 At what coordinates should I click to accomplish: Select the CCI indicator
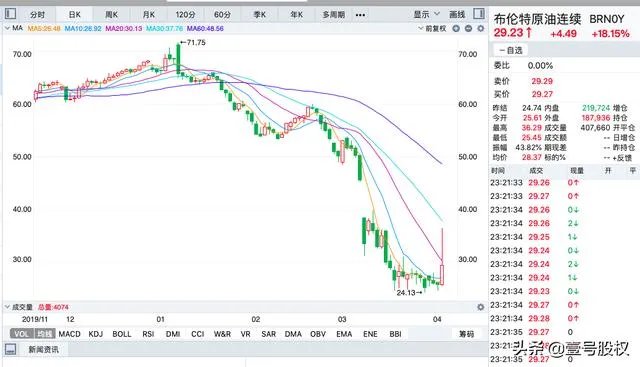click(x=198, y=334)
